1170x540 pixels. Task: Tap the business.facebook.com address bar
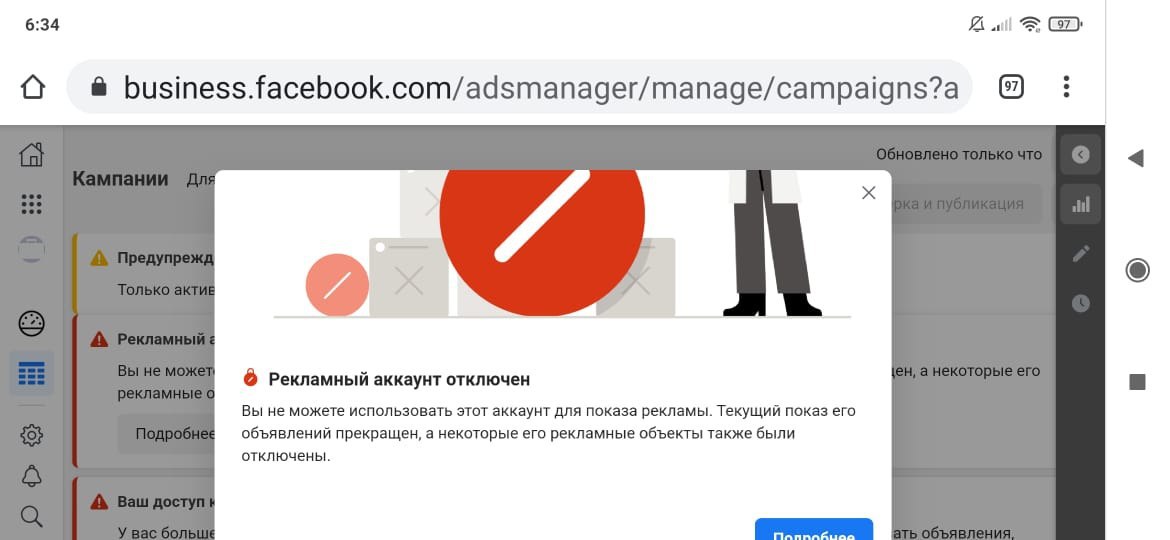(x=519, y=87)
